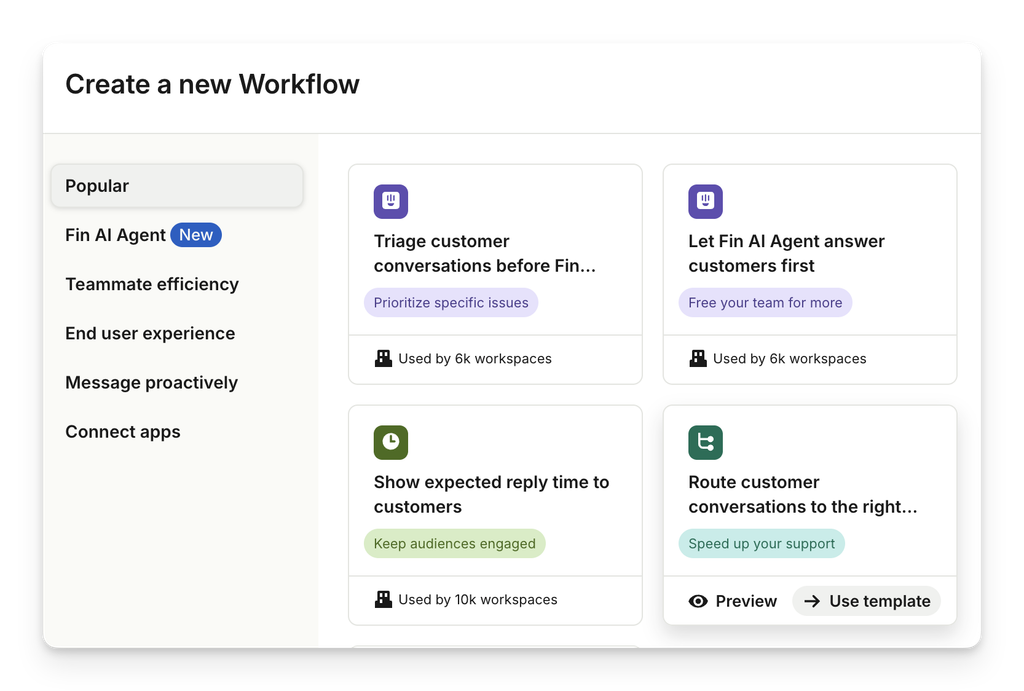
Task: Click the building icon beside Used by 10k workspaces
Action: coord(383,599)
